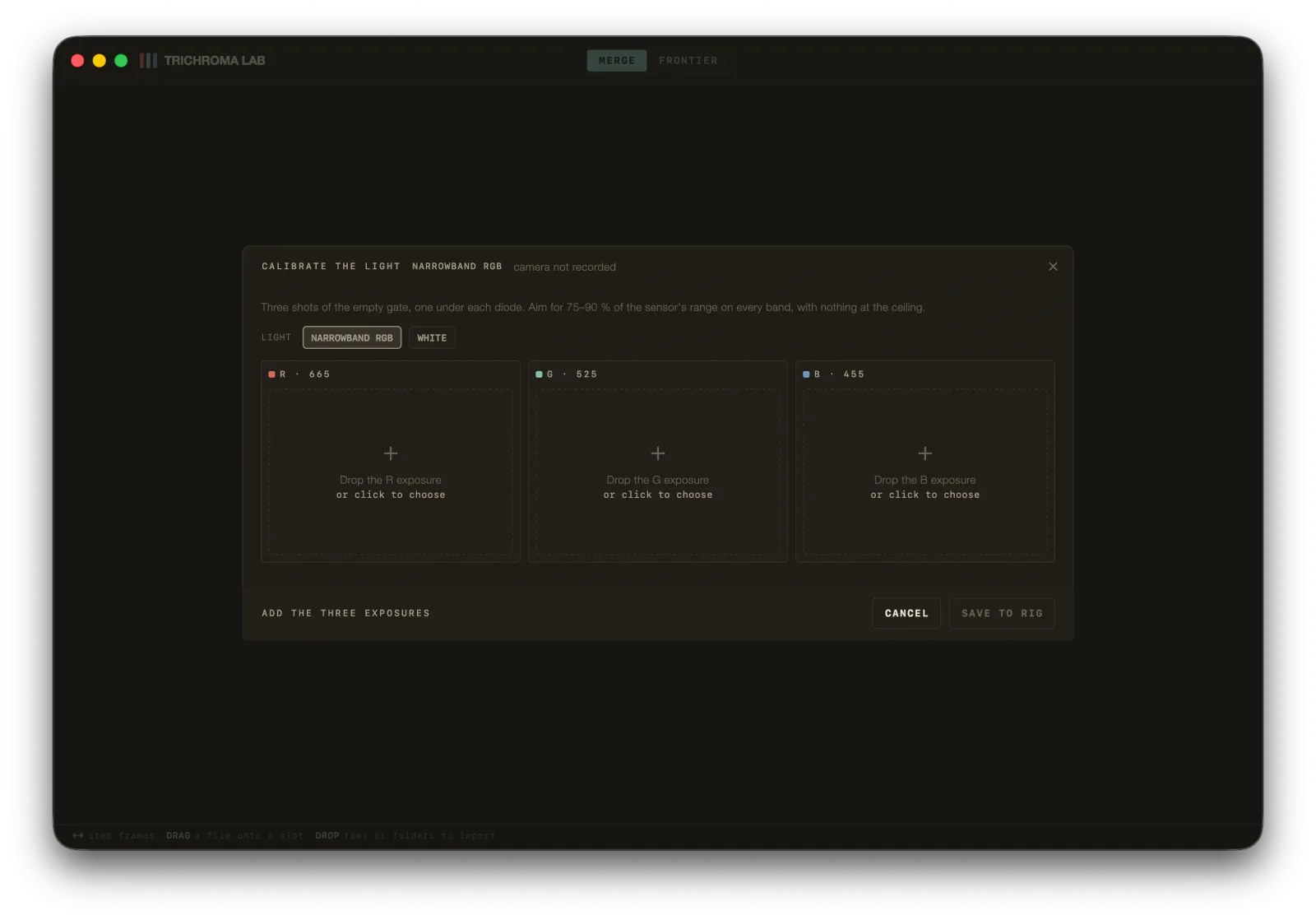Click the plus icon in B slot
1316x920 pixels.
[x=925, y=453]
